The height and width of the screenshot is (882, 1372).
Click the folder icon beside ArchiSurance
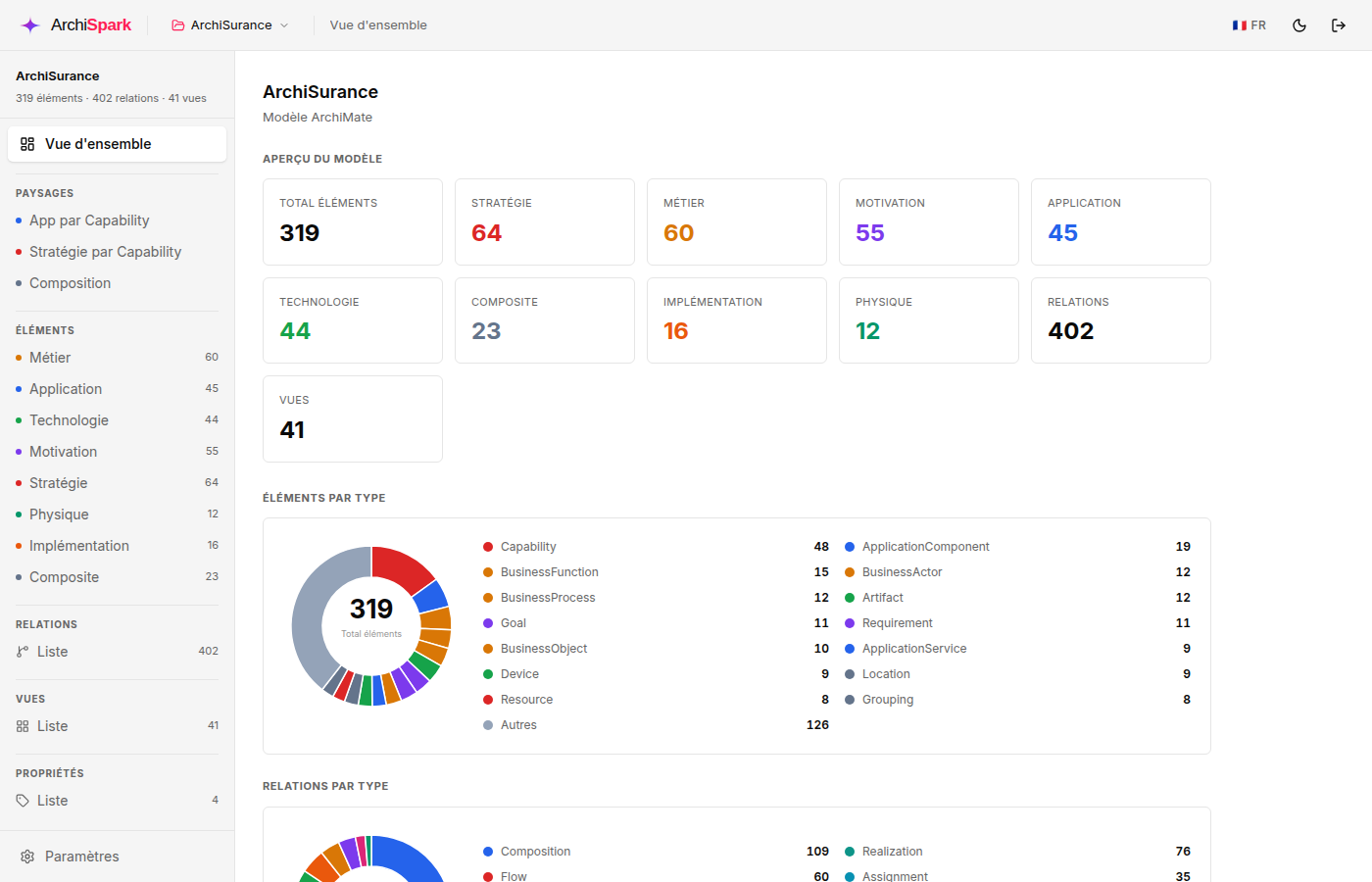pyautogui.click(x=178, y=25)
